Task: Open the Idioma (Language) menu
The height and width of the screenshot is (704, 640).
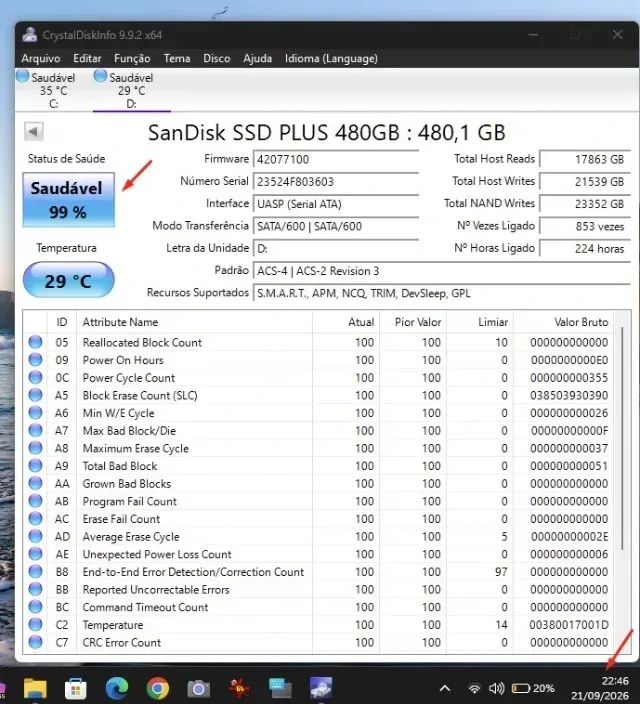Action: click(331, 58)
